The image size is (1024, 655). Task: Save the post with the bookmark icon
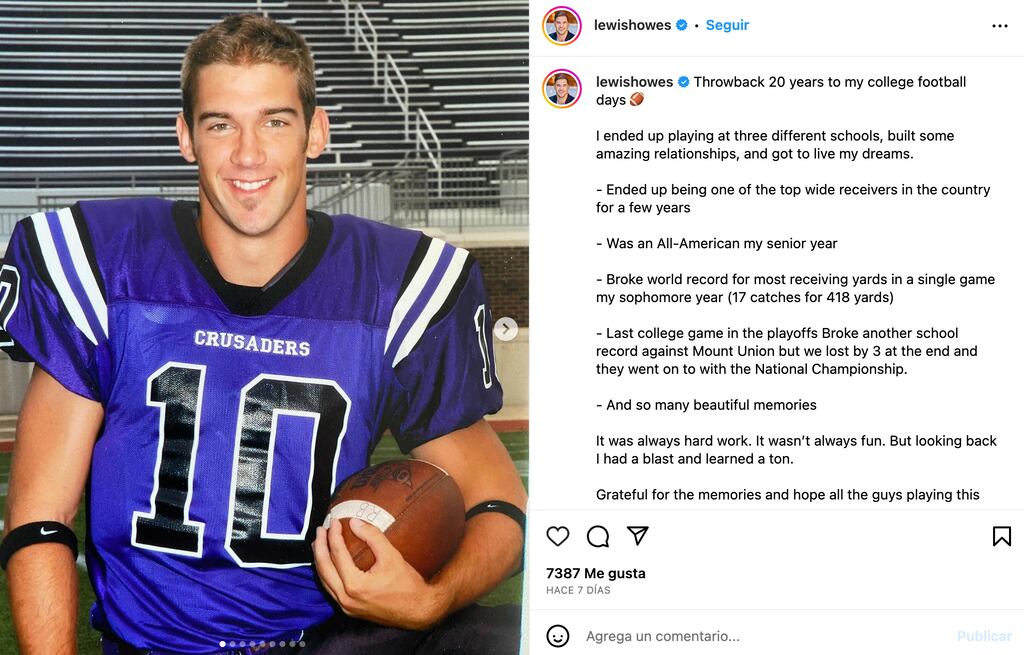click(x=1001, y=536)
